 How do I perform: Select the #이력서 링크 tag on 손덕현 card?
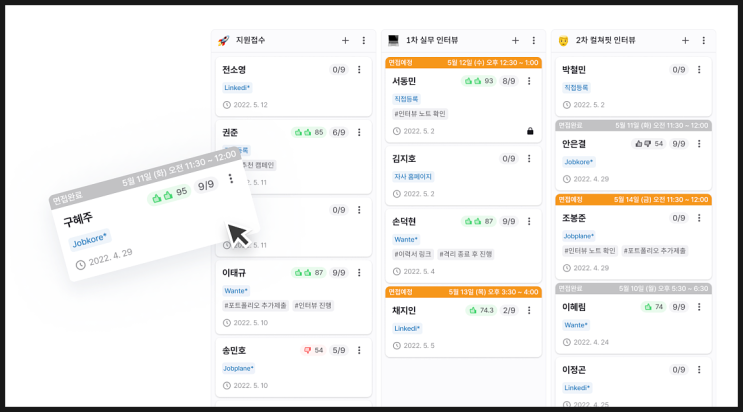(x=413, y=254)
